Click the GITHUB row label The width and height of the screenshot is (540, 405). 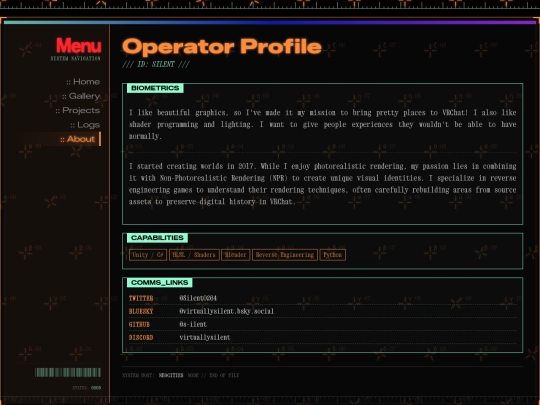(x=139, y=324)
